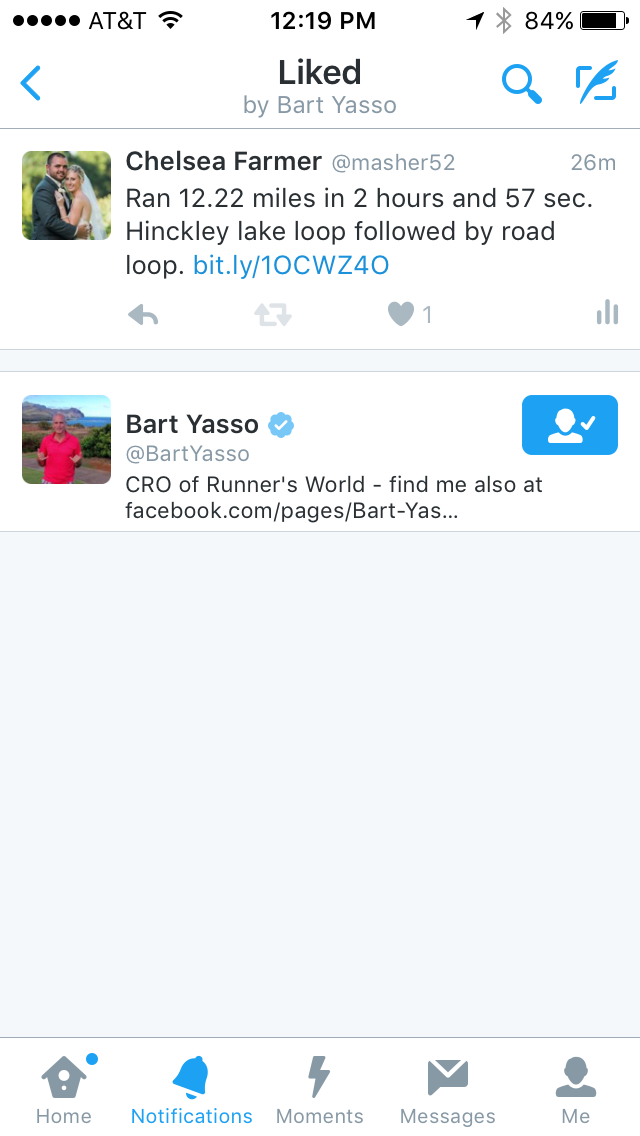
Task: Open the @masher52 handle
Action: tap(394, 163)
